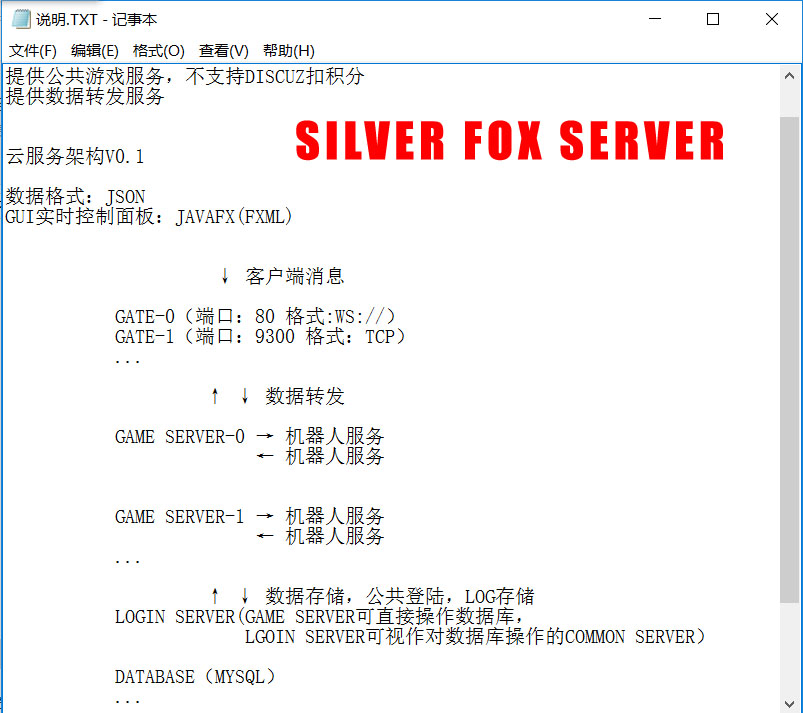Click the line 'GUI实时控制面板: JAVAFX(FXML)'
This screenshot has height=713, width=803.
[149, 216]
